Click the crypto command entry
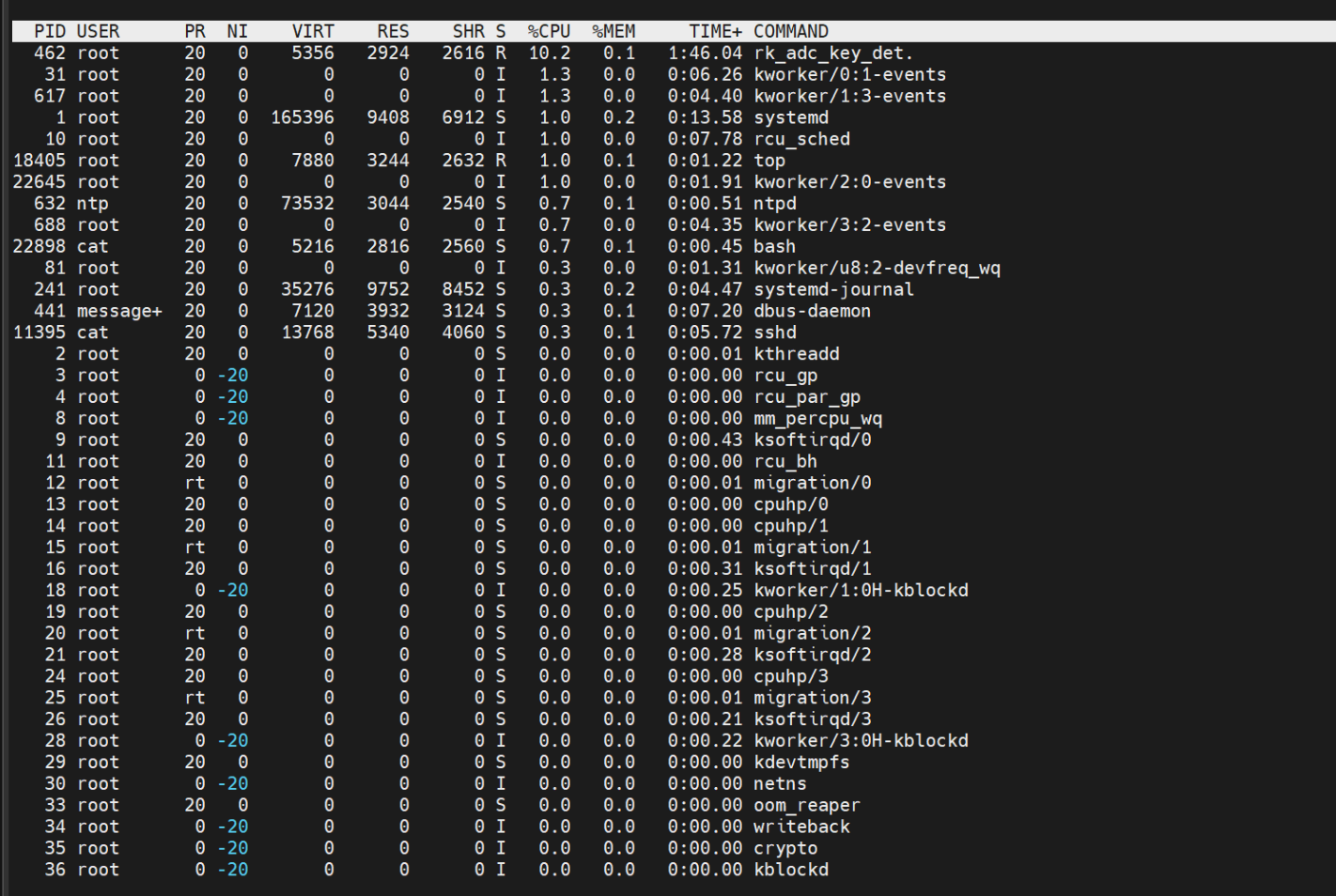The width and height of the screenshot is (1336, 896). click(x=785, y=848)
